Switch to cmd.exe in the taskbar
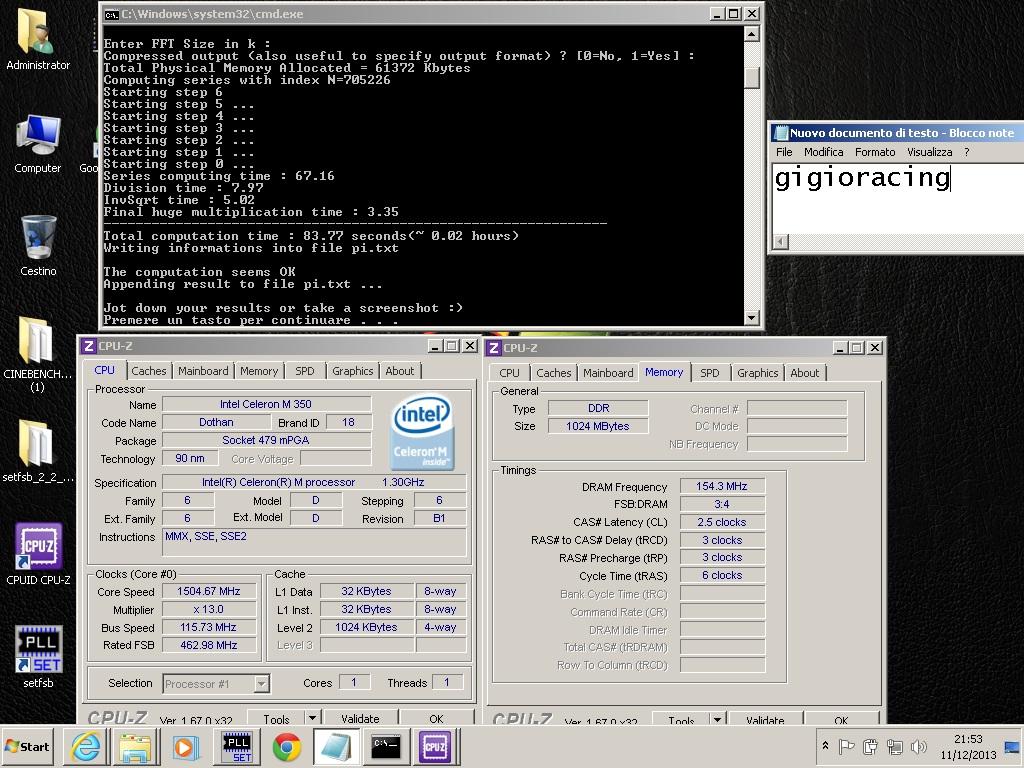The height and width of the screenshot is (768, 1024). point(386,746)
